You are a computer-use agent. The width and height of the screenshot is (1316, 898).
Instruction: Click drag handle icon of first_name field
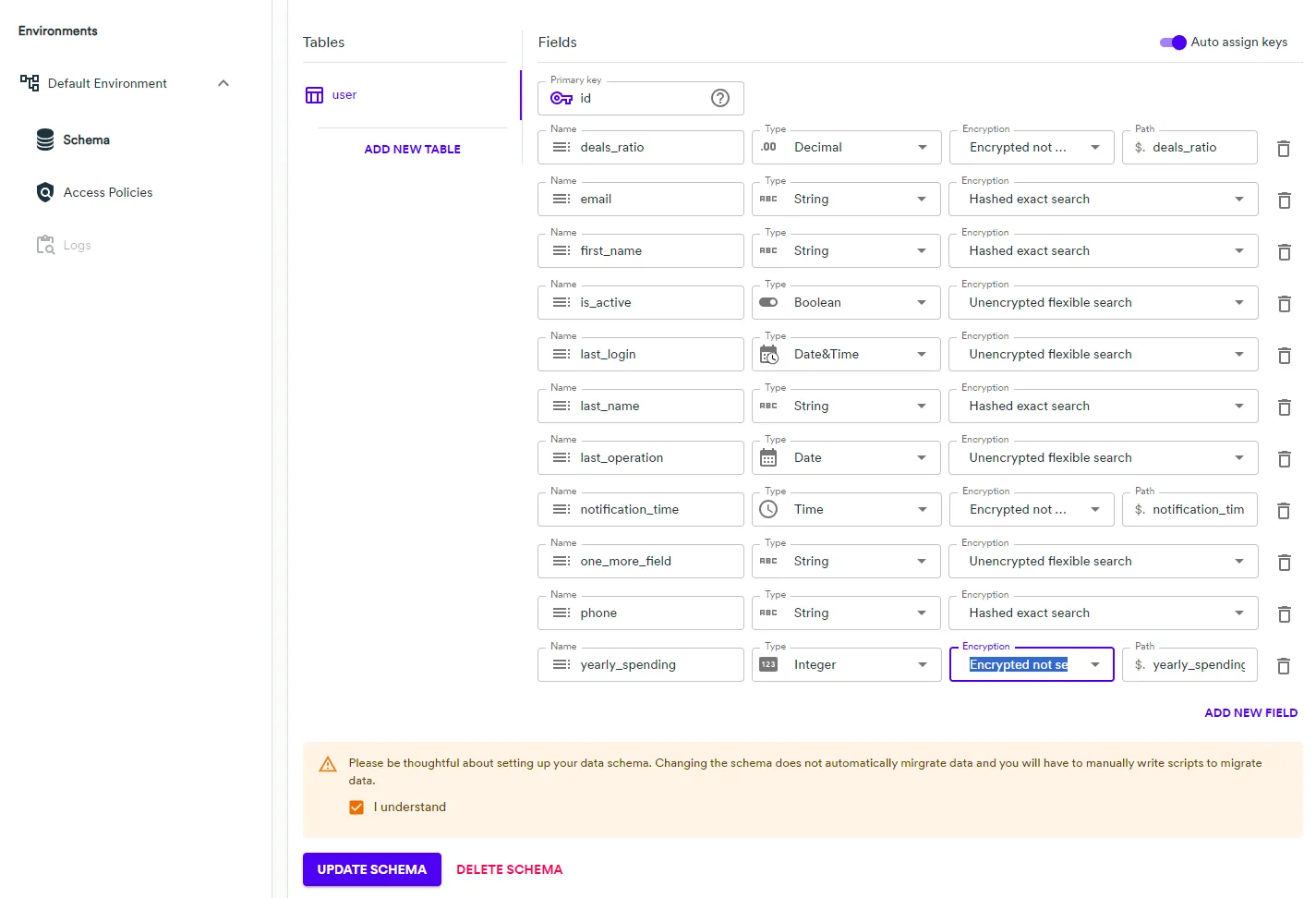coord(561,250)
